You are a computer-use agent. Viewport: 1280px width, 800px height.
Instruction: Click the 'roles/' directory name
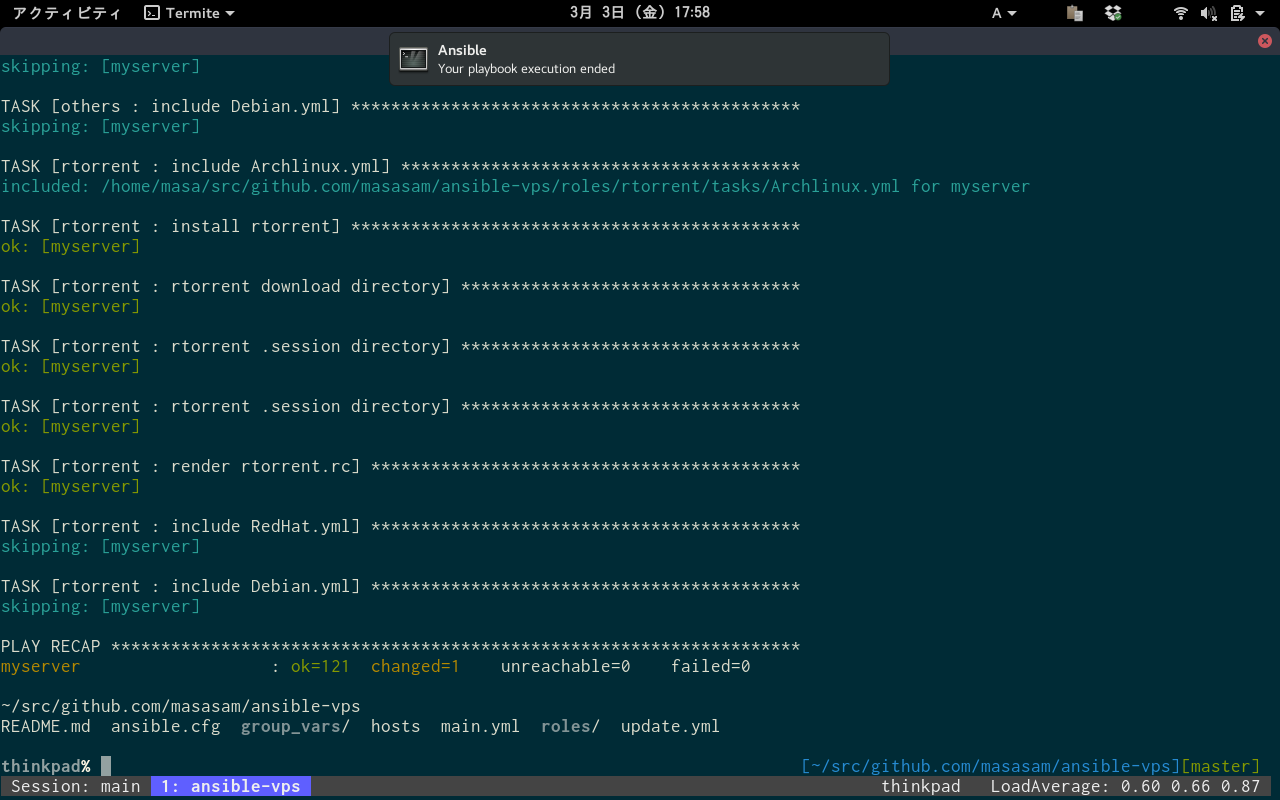coord(570,726)
